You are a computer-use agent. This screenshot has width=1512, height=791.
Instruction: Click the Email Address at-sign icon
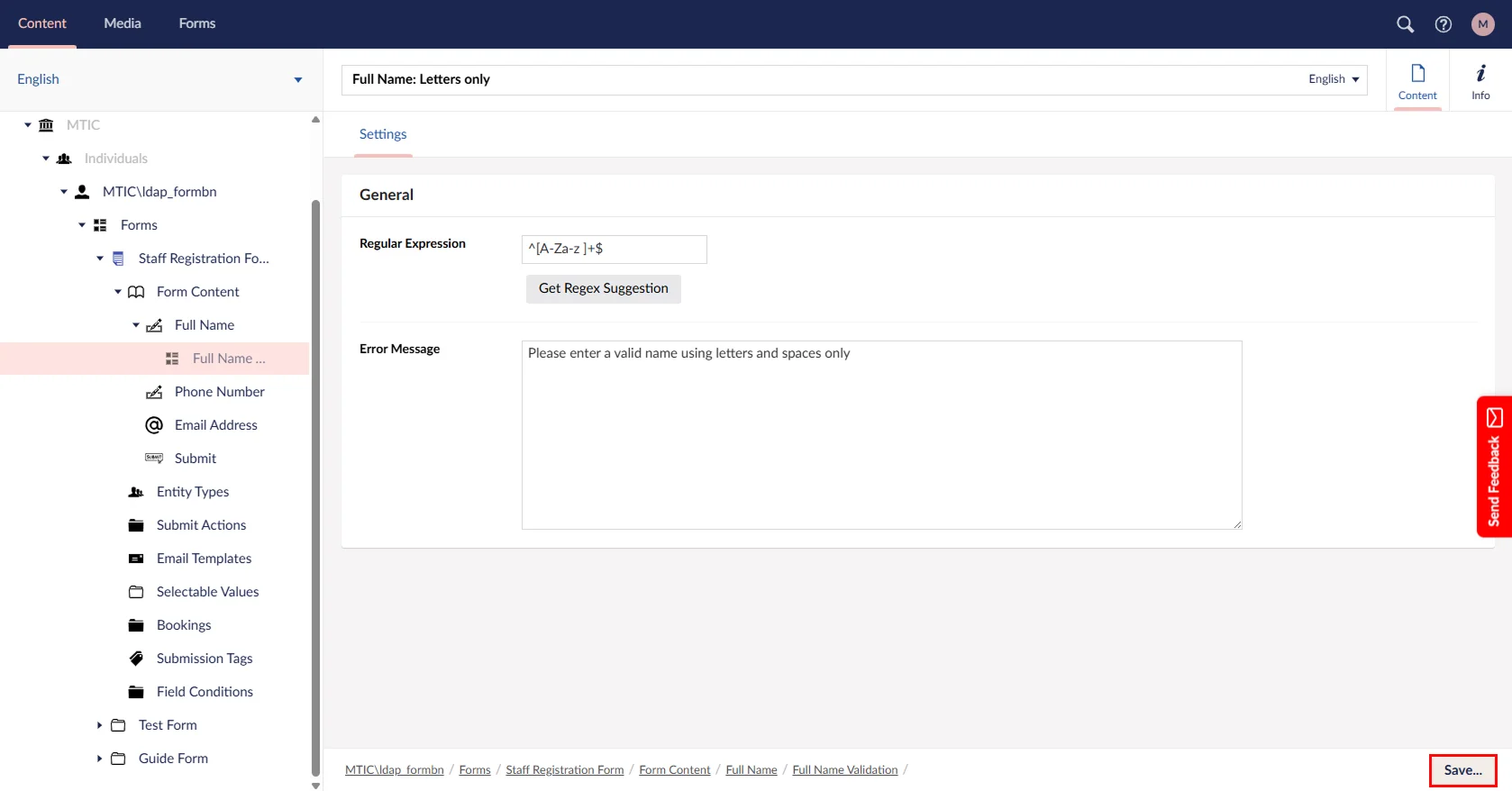[154, 425]
